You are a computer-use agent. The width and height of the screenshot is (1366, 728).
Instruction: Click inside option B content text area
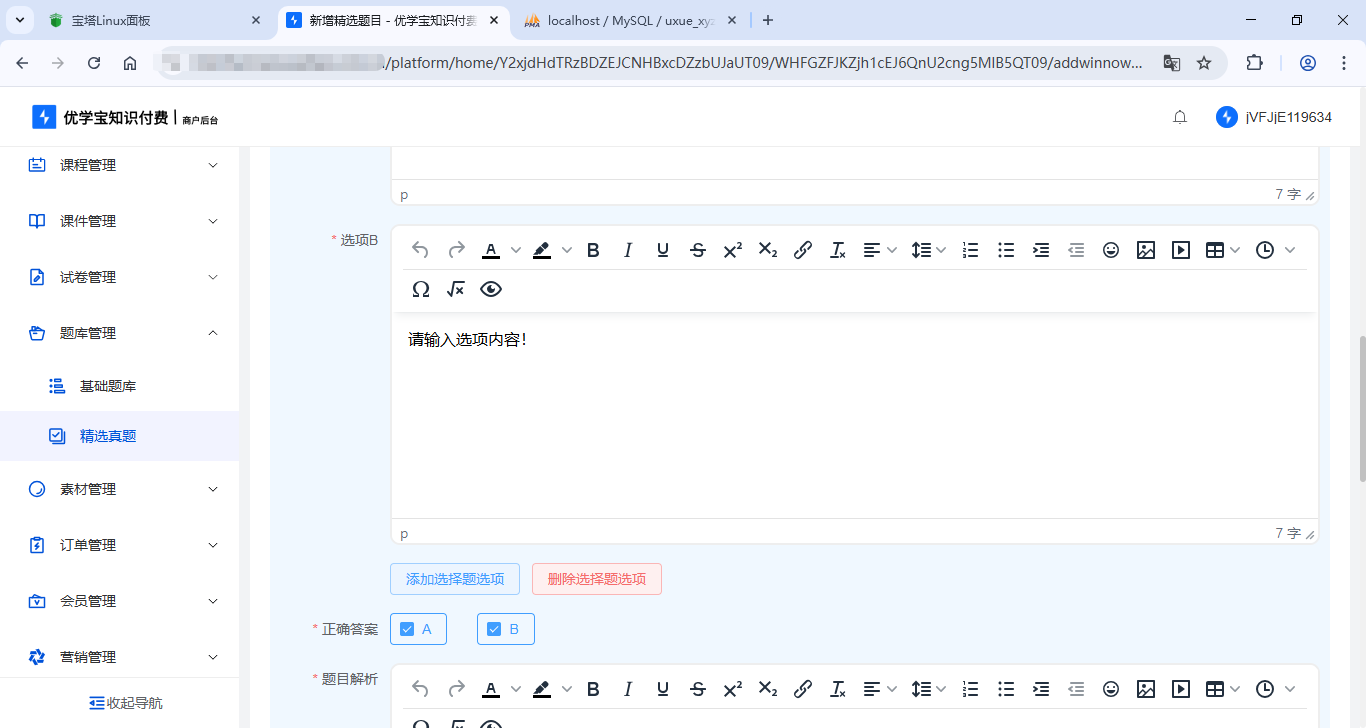(x=854, y=420)
